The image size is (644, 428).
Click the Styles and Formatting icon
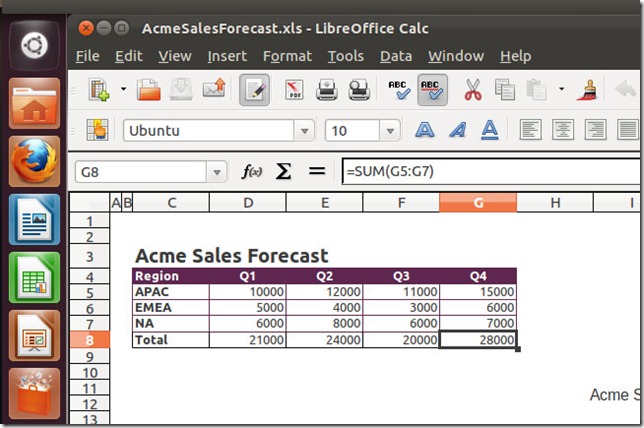pyautogui.click(x=97, y=130)
